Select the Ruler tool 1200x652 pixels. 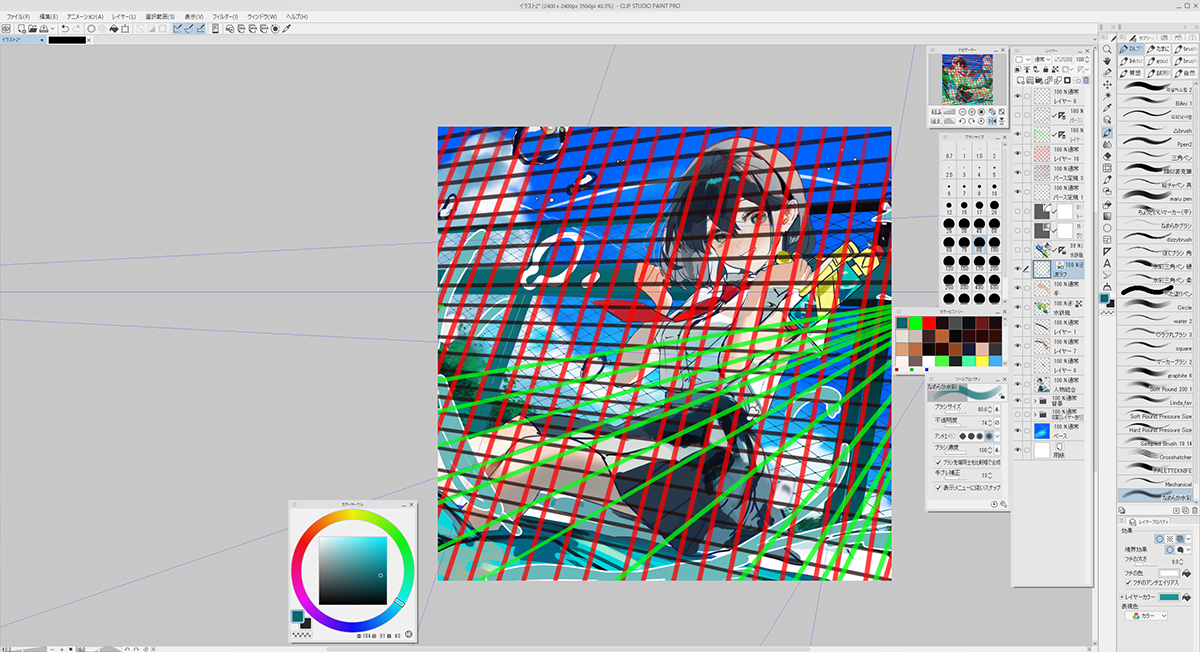[1107, 252]
